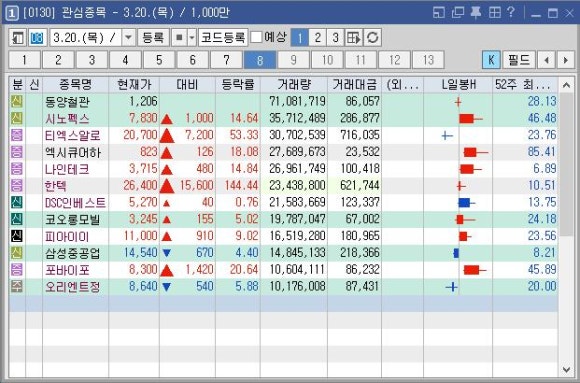The height and width of the screenshot is (383, 580).
Task: Click the scrollbar up arrow
Action: click(566, 85)
